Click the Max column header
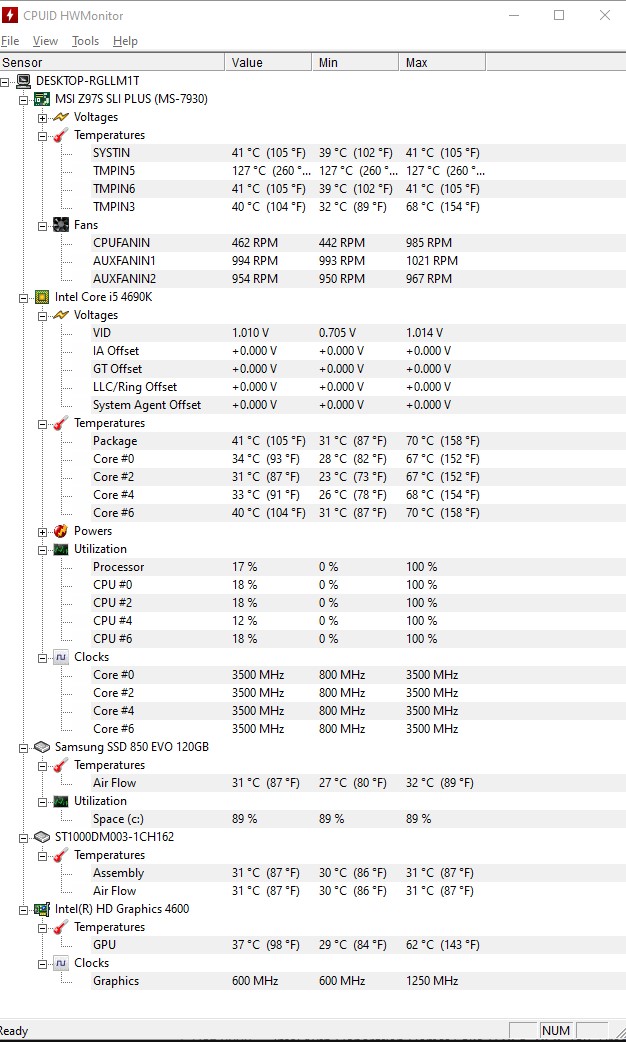This screenshot has width=626, height=1042. pos(443,62)
